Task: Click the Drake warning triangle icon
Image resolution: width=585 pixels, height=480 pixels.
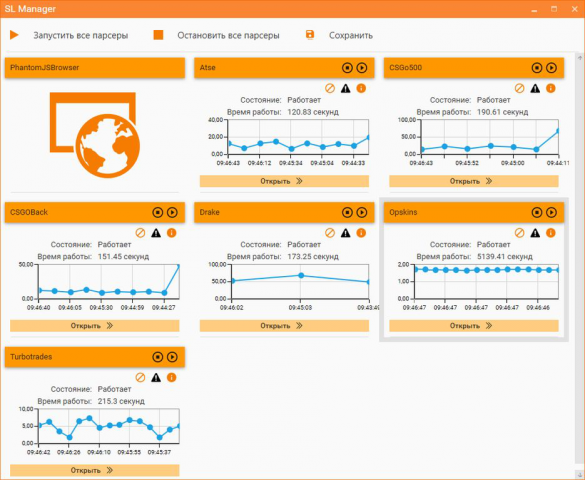Action: coord(345,233)
